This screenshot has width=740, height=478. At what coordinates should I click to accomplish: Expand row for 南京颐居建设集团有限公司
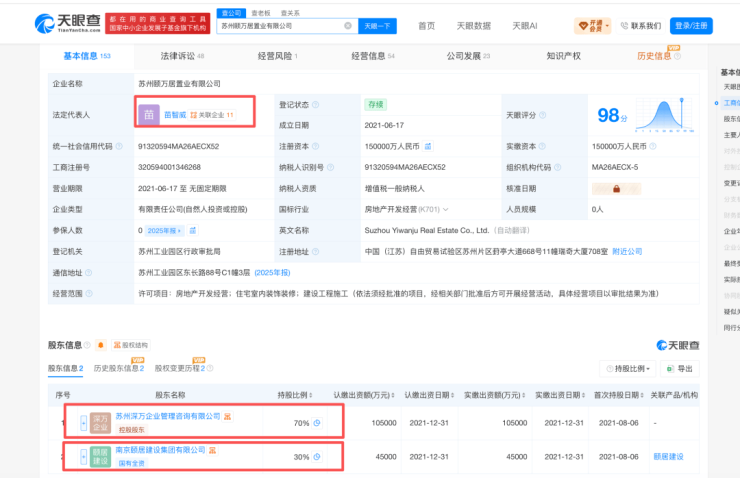tap(84, 457)
